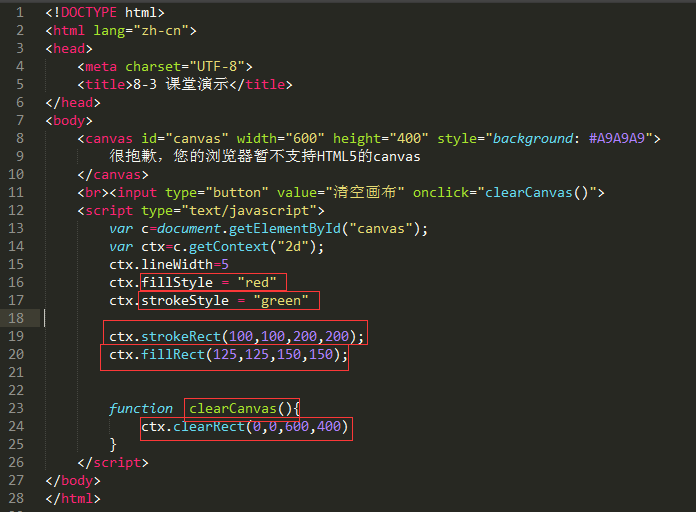Click the function keyword on line 23
This screenshot has width=696, height=512.
coord(141,409)
